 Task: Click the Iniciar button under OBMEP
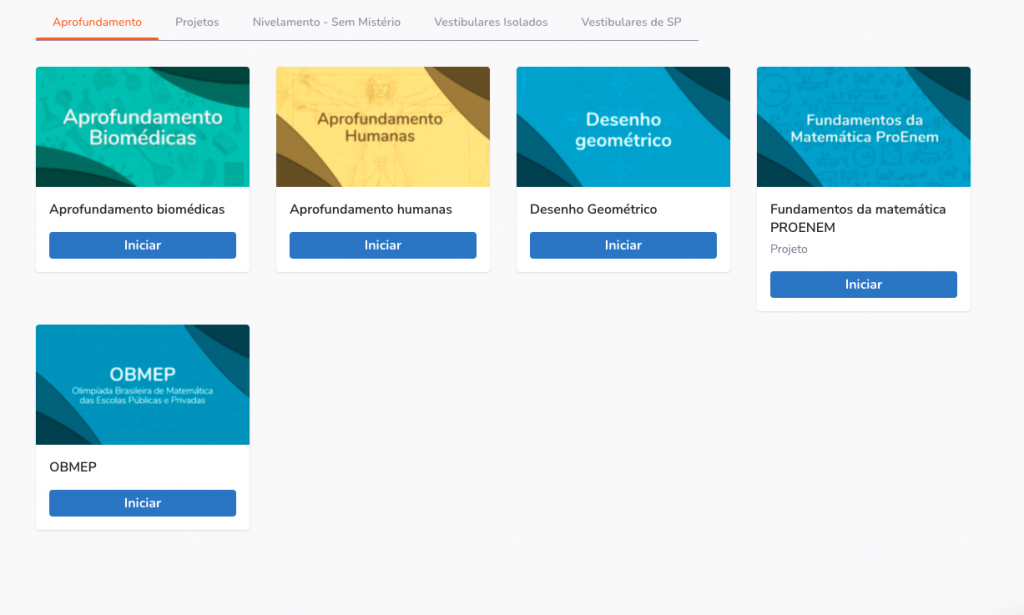tap(142, 503)
